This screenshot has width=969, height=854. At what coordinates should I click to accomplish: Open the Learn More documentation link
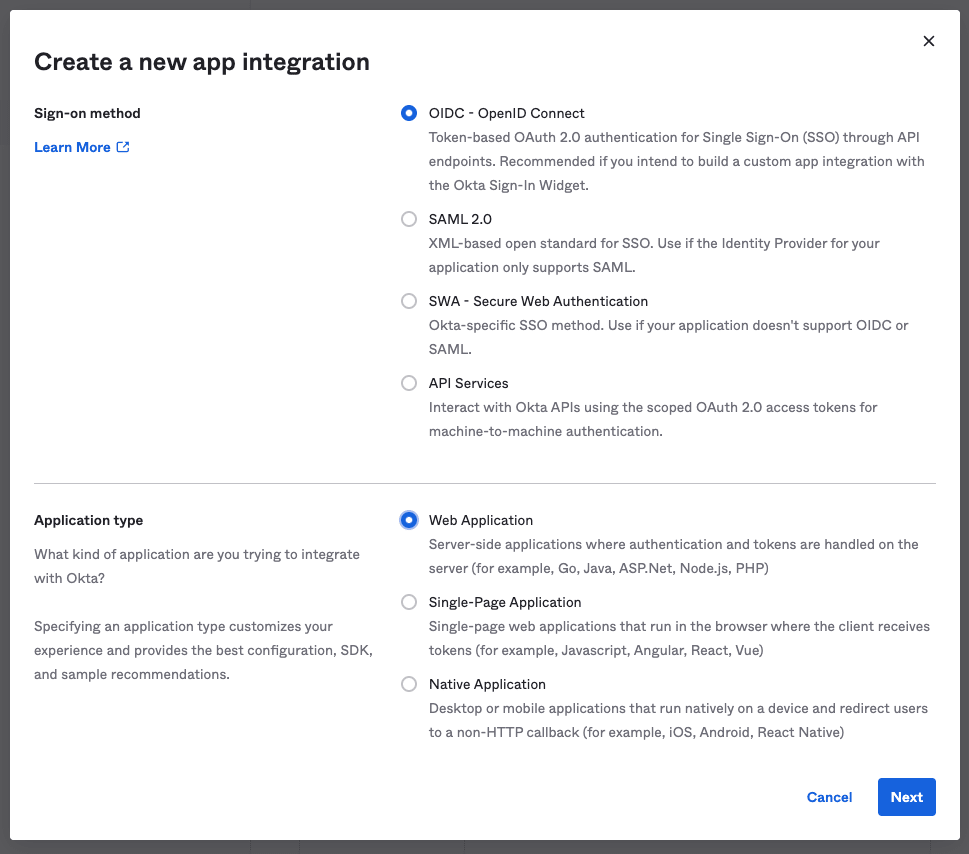click(x=73, y=147)
